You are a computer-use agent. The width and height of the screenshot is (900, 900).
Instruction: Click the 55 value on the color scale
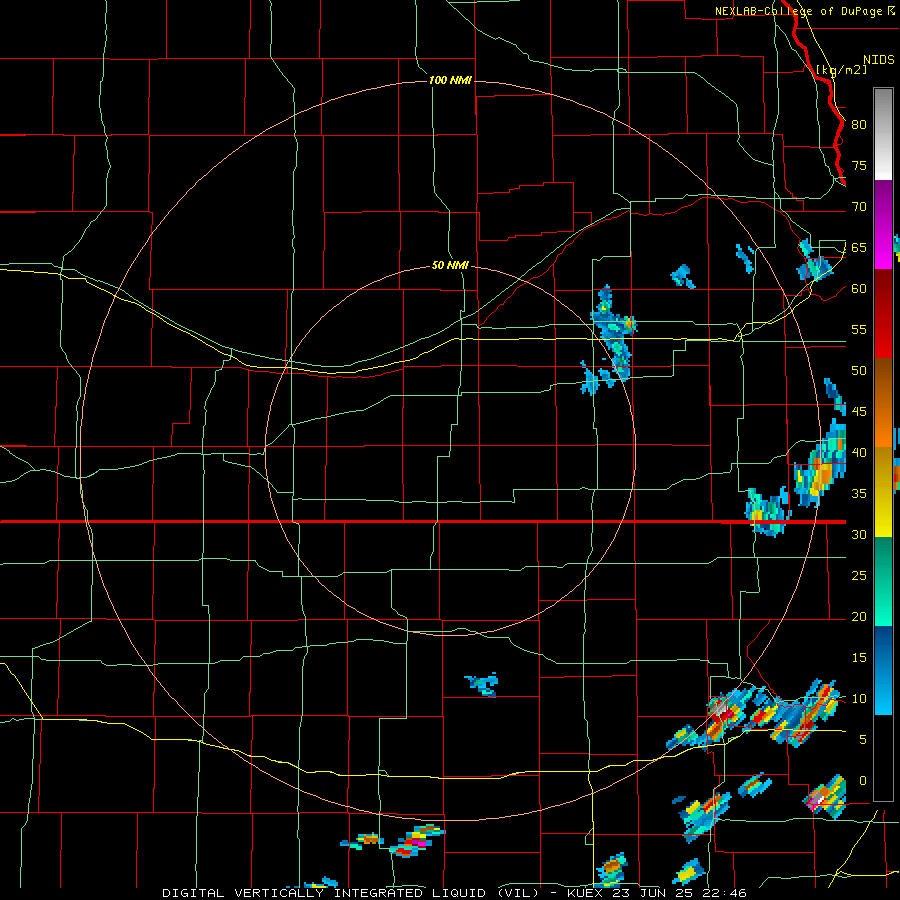859,329
